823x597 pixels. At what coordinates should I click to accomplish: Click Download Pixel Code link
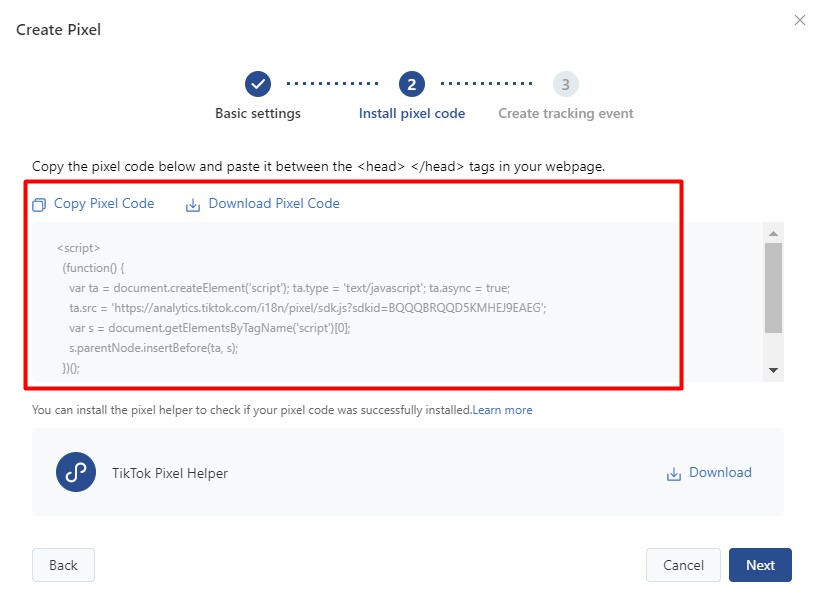coord(274,203)
